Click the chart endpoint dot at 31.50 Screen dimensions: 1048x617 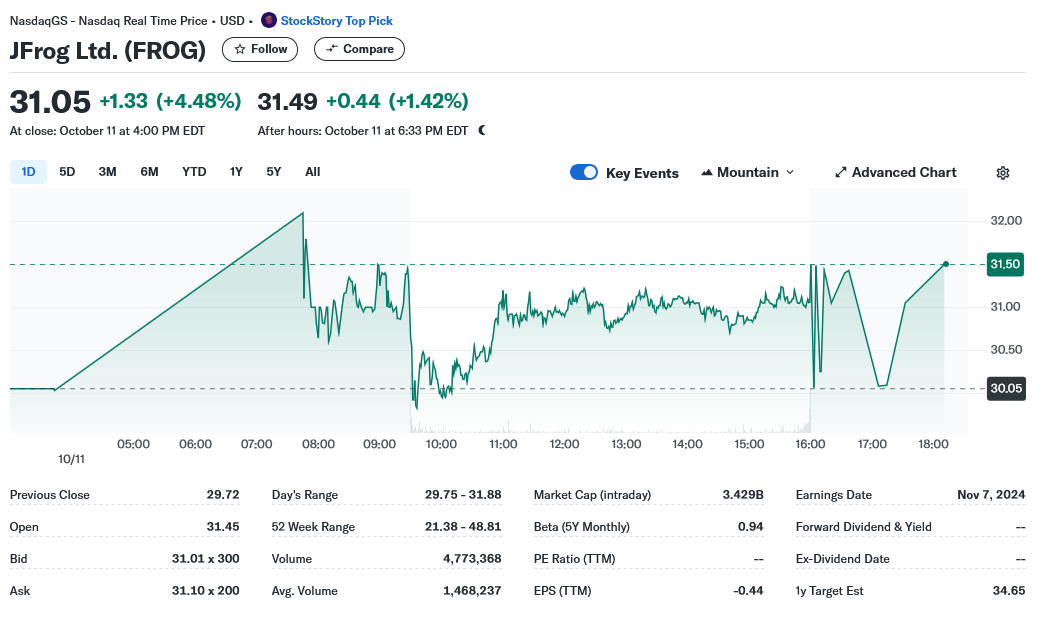tap(946, 264)
